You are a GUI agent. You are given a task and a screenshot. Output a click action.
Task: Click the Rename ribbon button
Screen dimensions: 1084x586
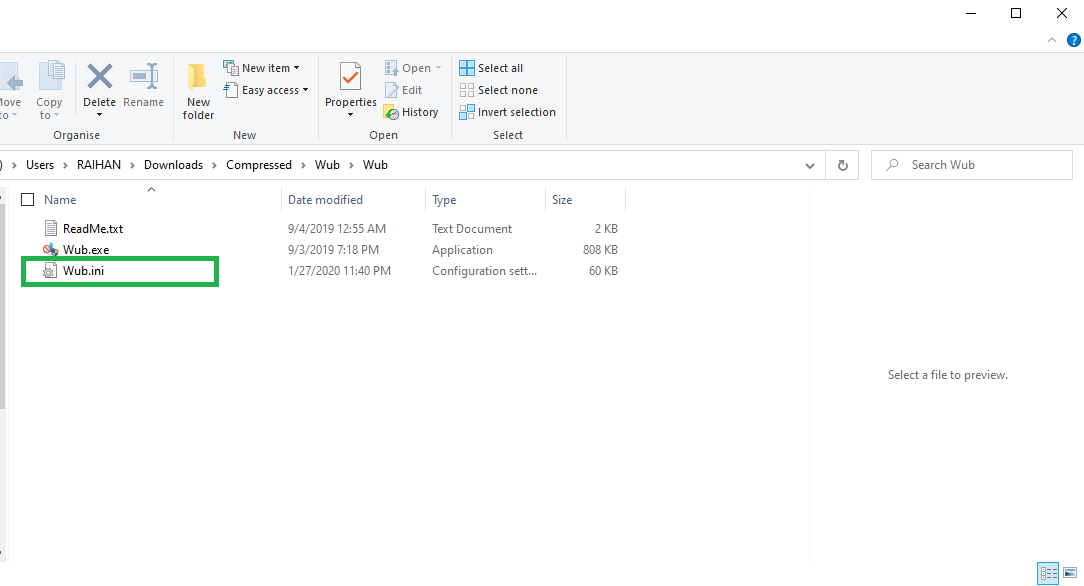[144, 84]
